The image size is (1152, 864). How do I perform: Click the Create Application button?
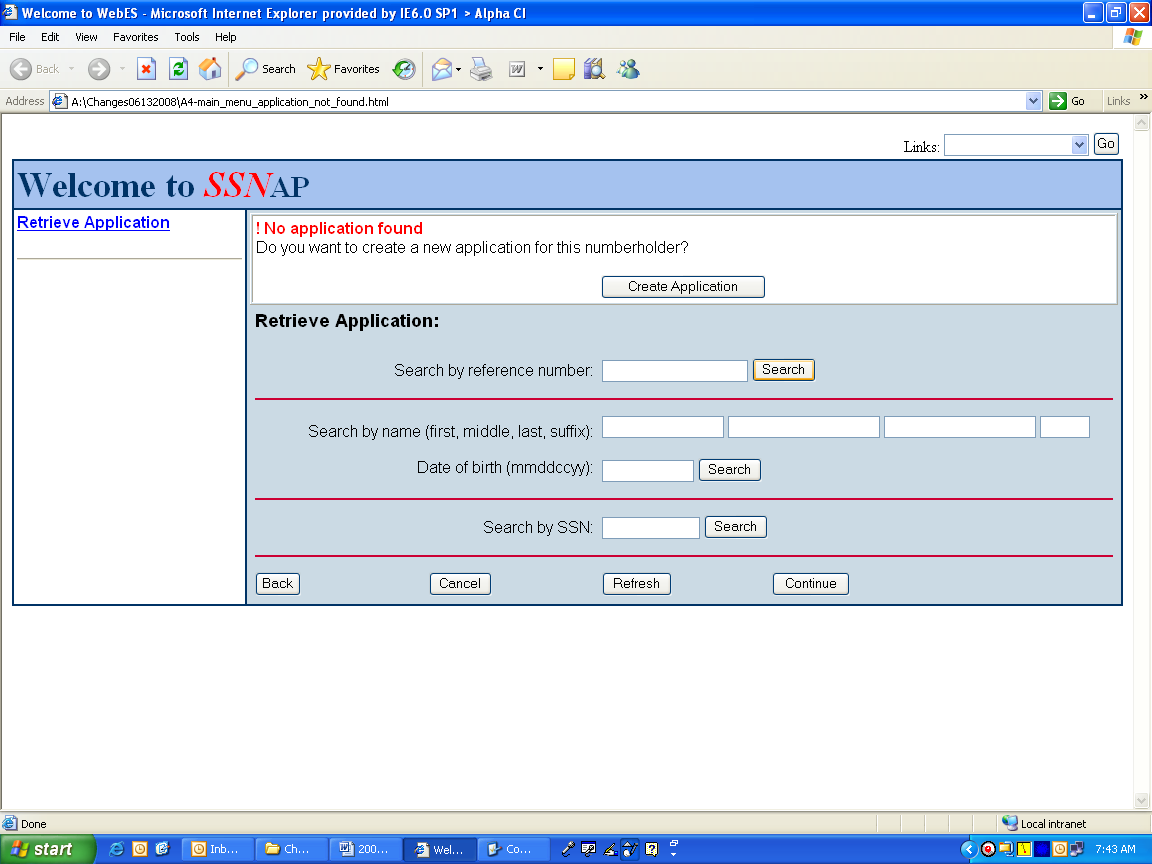pos(683,287)
